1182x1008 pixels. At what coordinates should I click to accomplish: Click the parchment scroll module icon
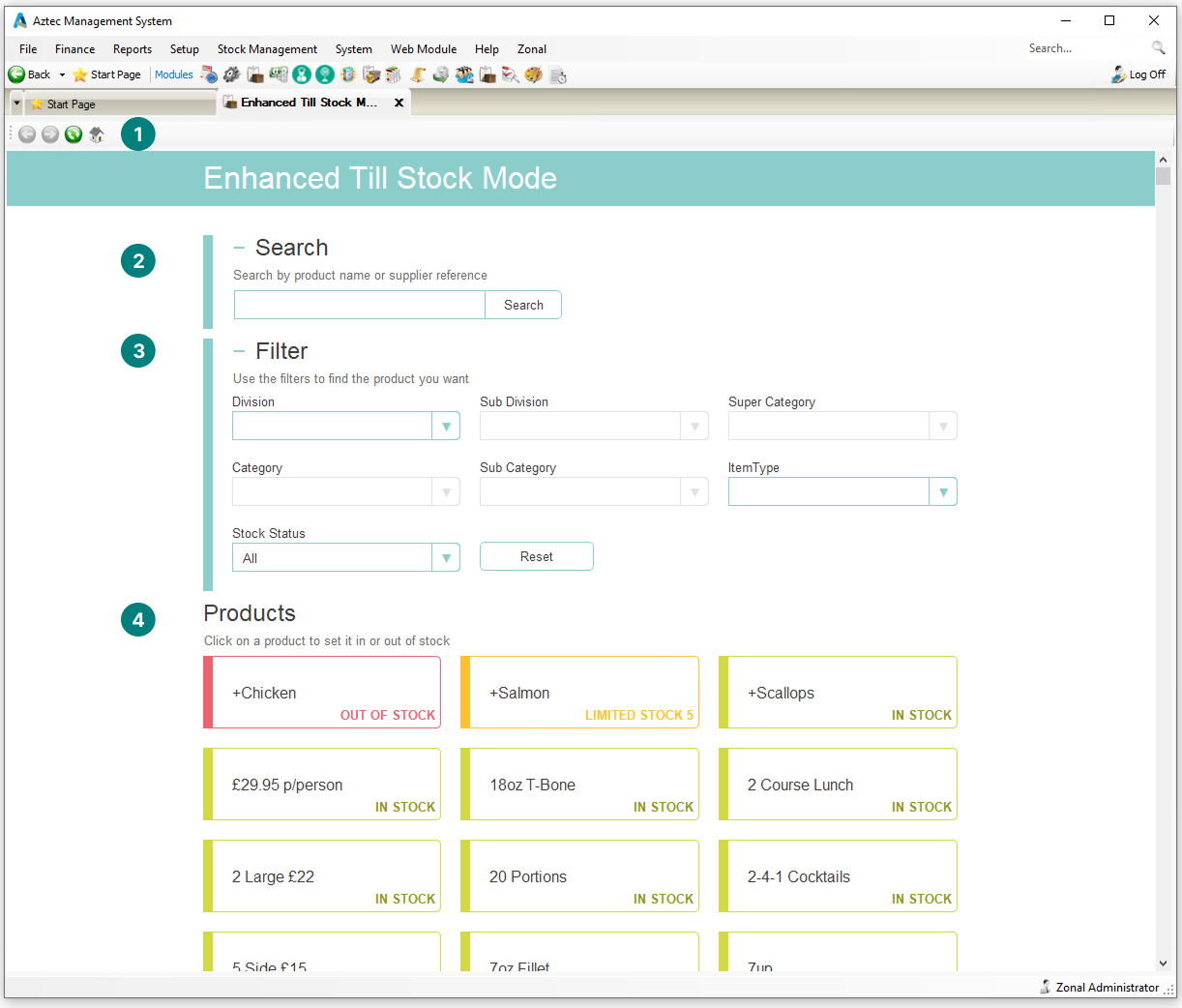[x=418, y=74]
